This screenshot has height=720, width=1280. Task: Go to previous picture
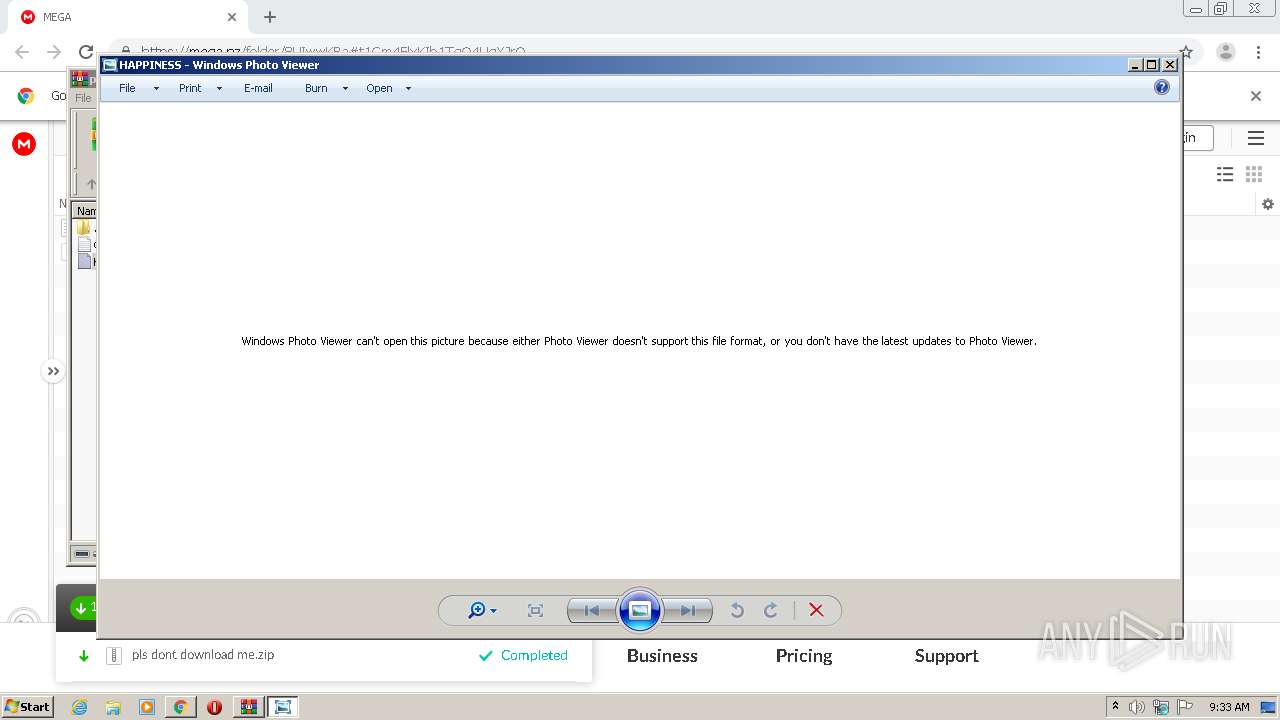(x=592, y=610)
